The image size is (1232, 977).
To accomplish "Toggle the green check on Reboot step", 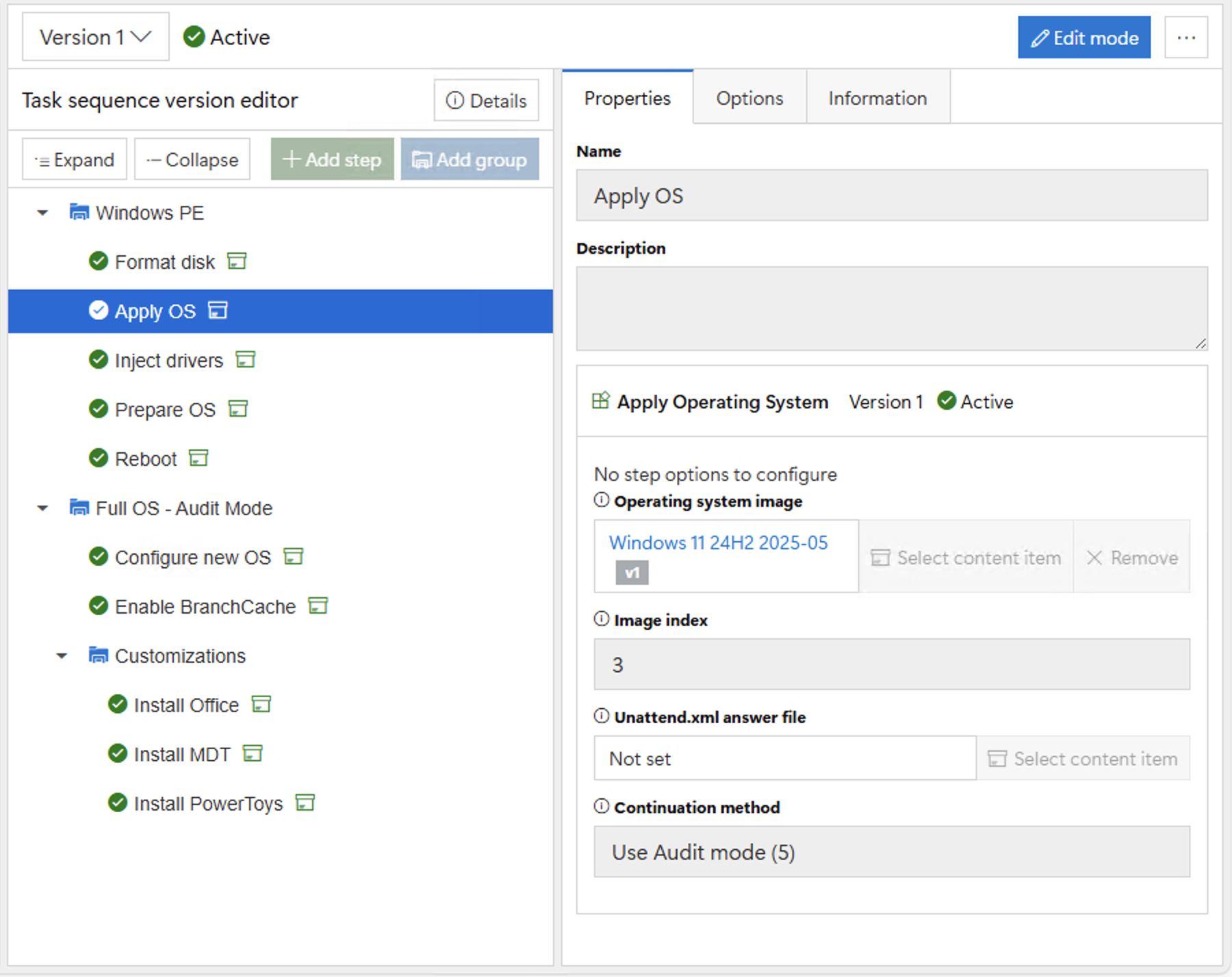I will 98,458.
